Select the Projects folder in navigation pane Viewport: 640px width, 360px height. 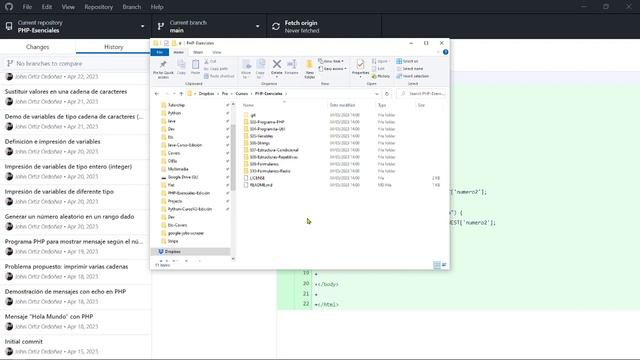[175, 201]
